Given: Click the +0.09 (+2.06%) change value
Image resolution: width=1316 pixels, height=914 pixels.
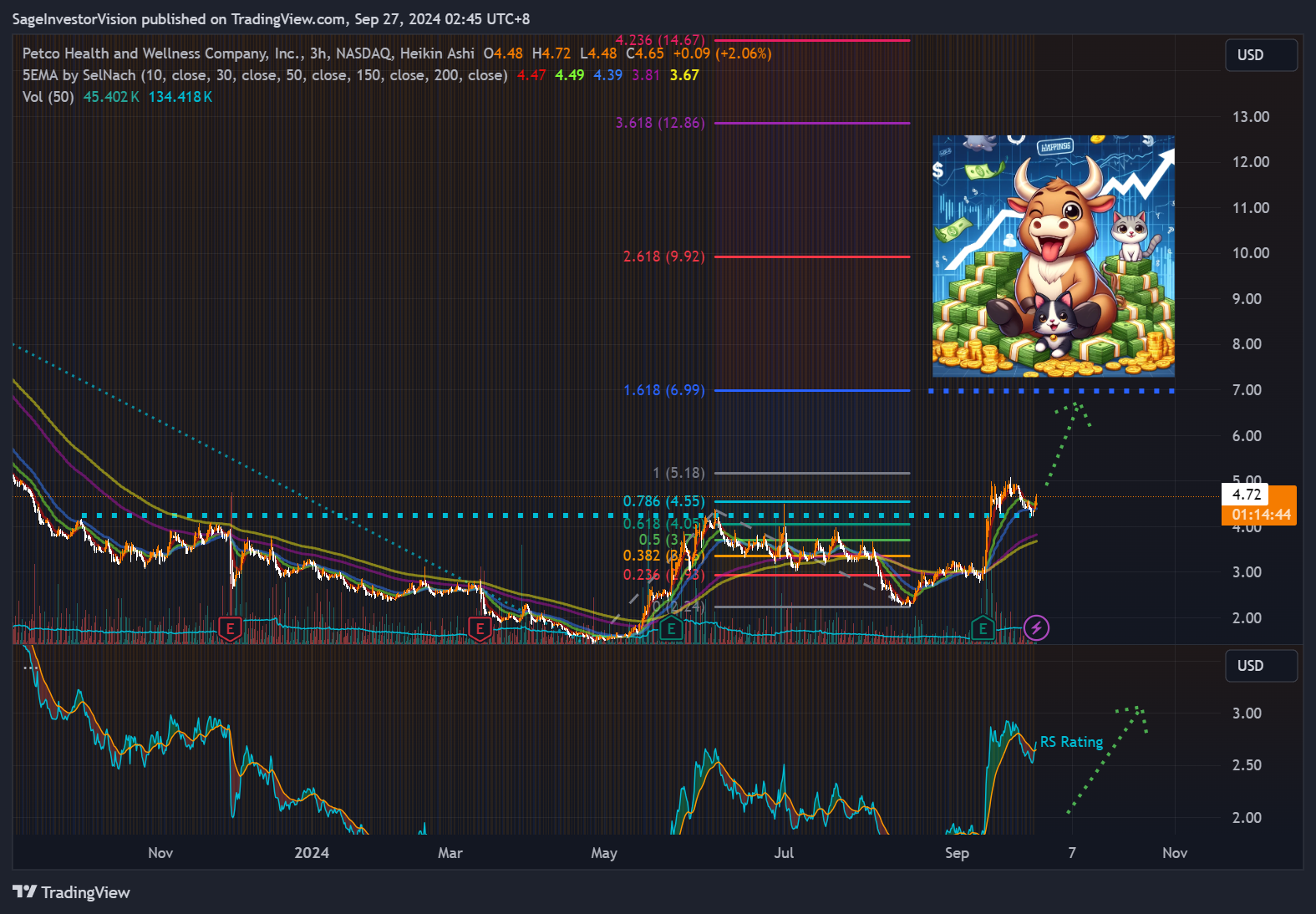Looking at the screenshot, I should point(723,53).
